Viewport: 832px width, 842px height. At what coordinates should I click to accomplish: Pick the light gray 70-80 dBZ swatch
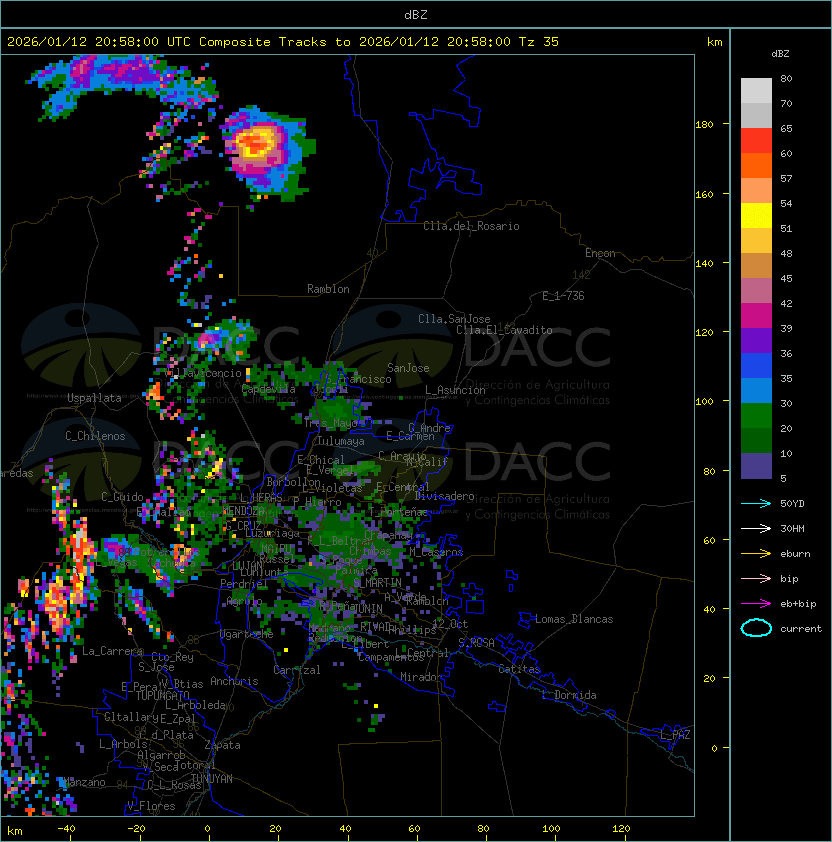[x=756, y=91]
